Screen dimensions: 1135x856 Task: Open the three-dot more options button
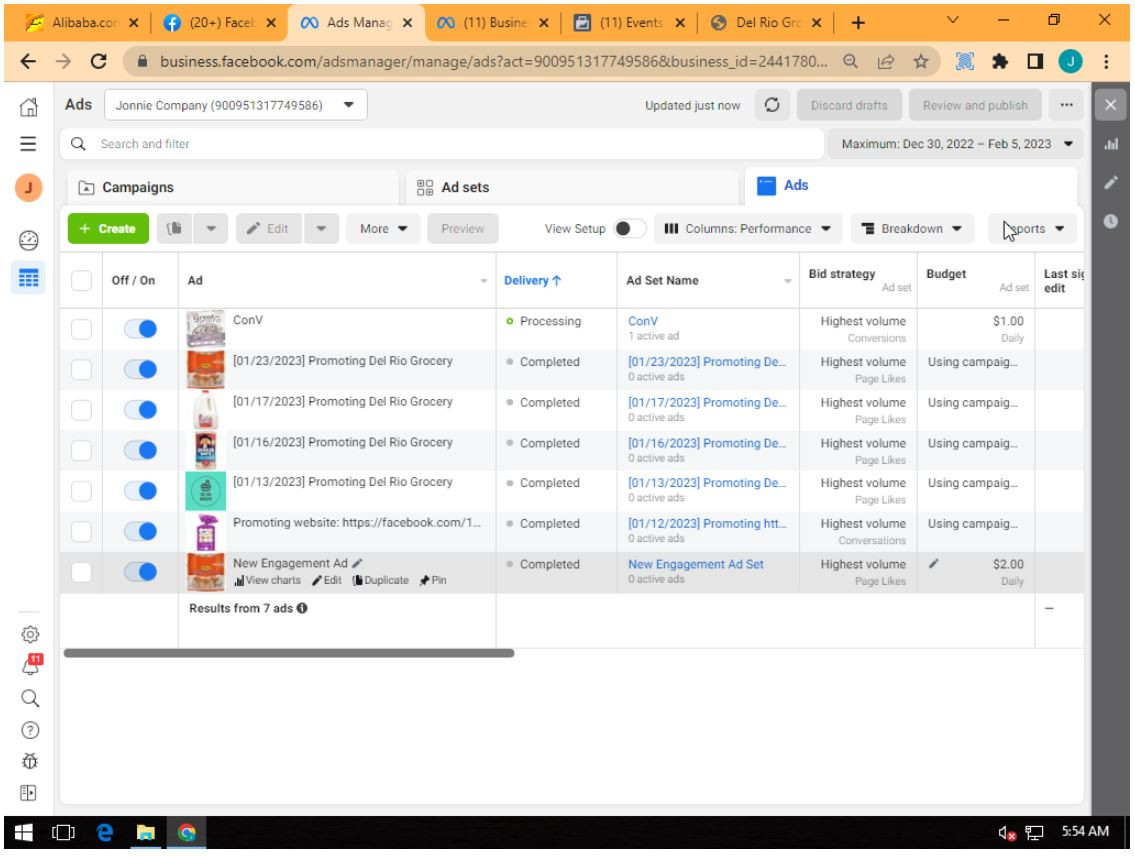1066,105
